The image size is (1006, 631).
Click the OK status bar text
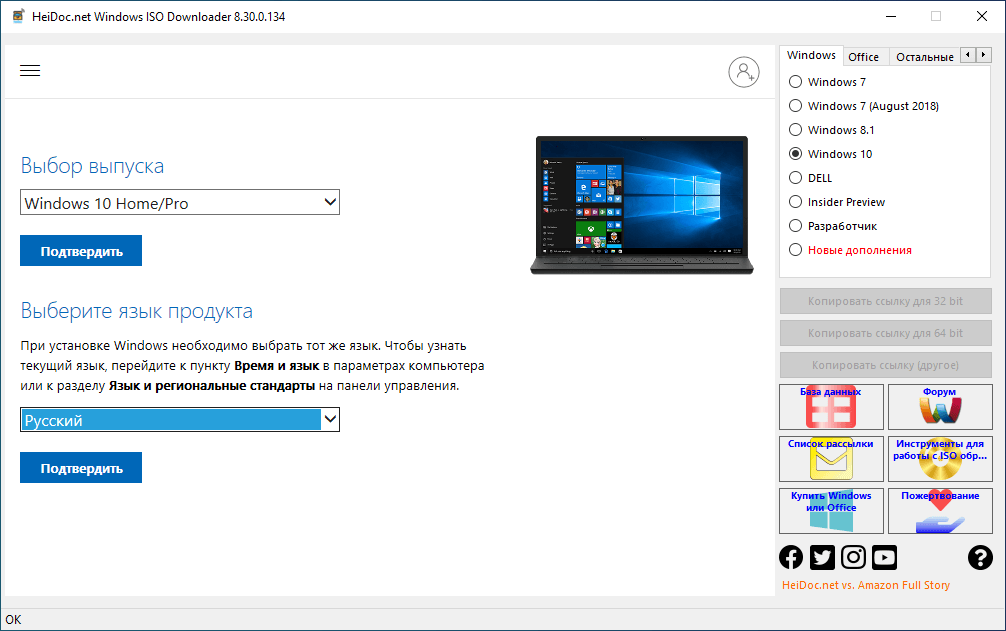click(13, 619)
